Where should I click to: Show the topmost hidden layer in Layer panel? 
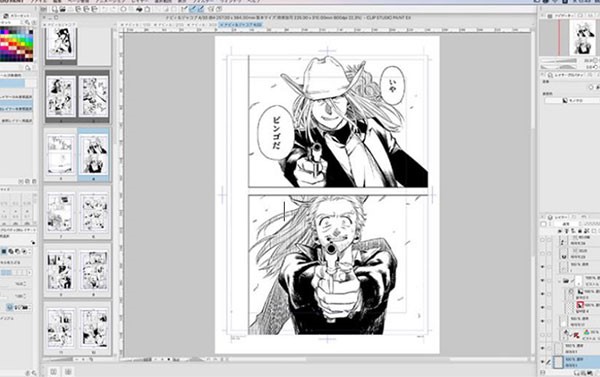[543, 240]
